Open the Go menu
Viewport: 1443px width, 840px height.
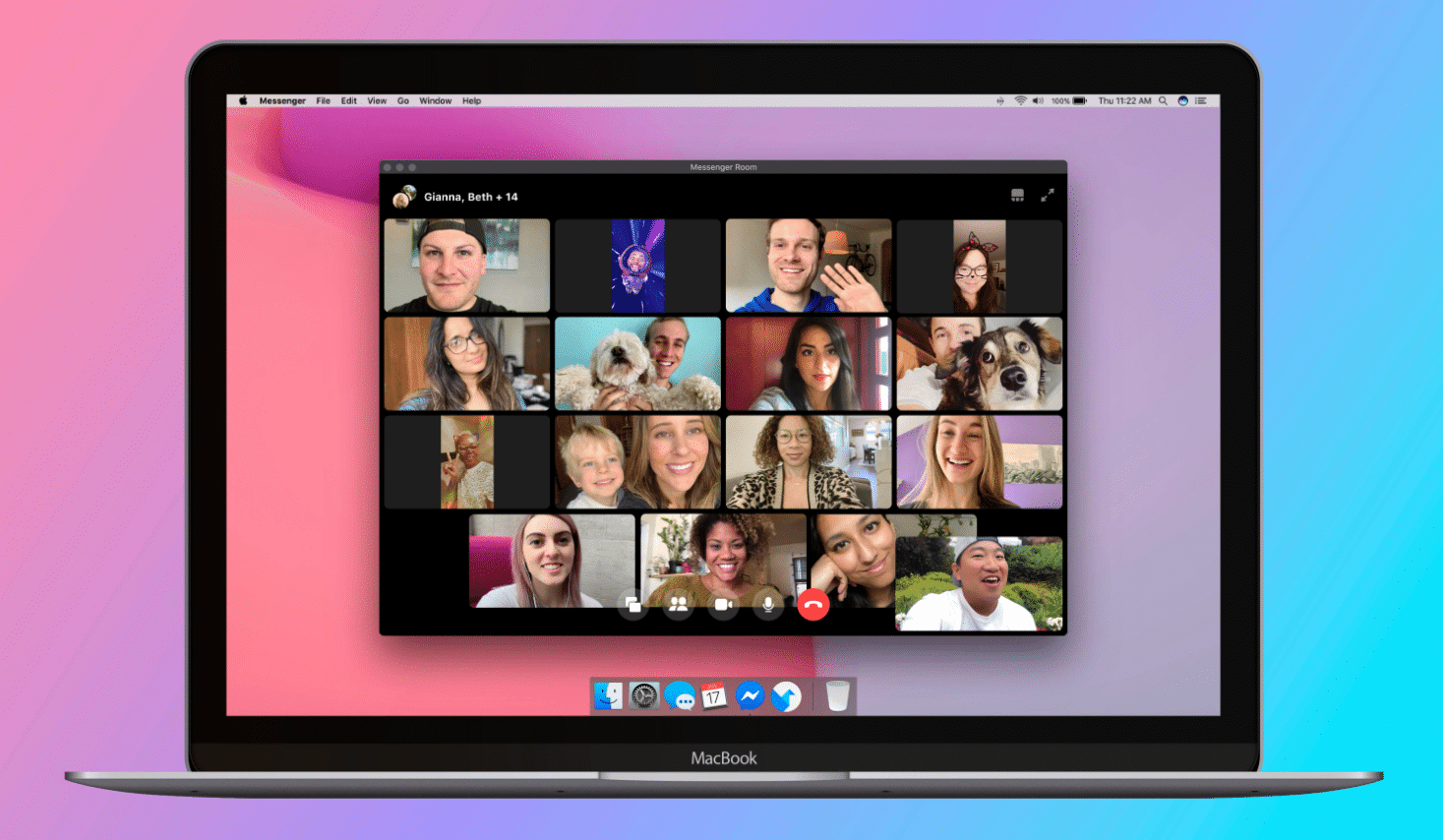(403, 100)
